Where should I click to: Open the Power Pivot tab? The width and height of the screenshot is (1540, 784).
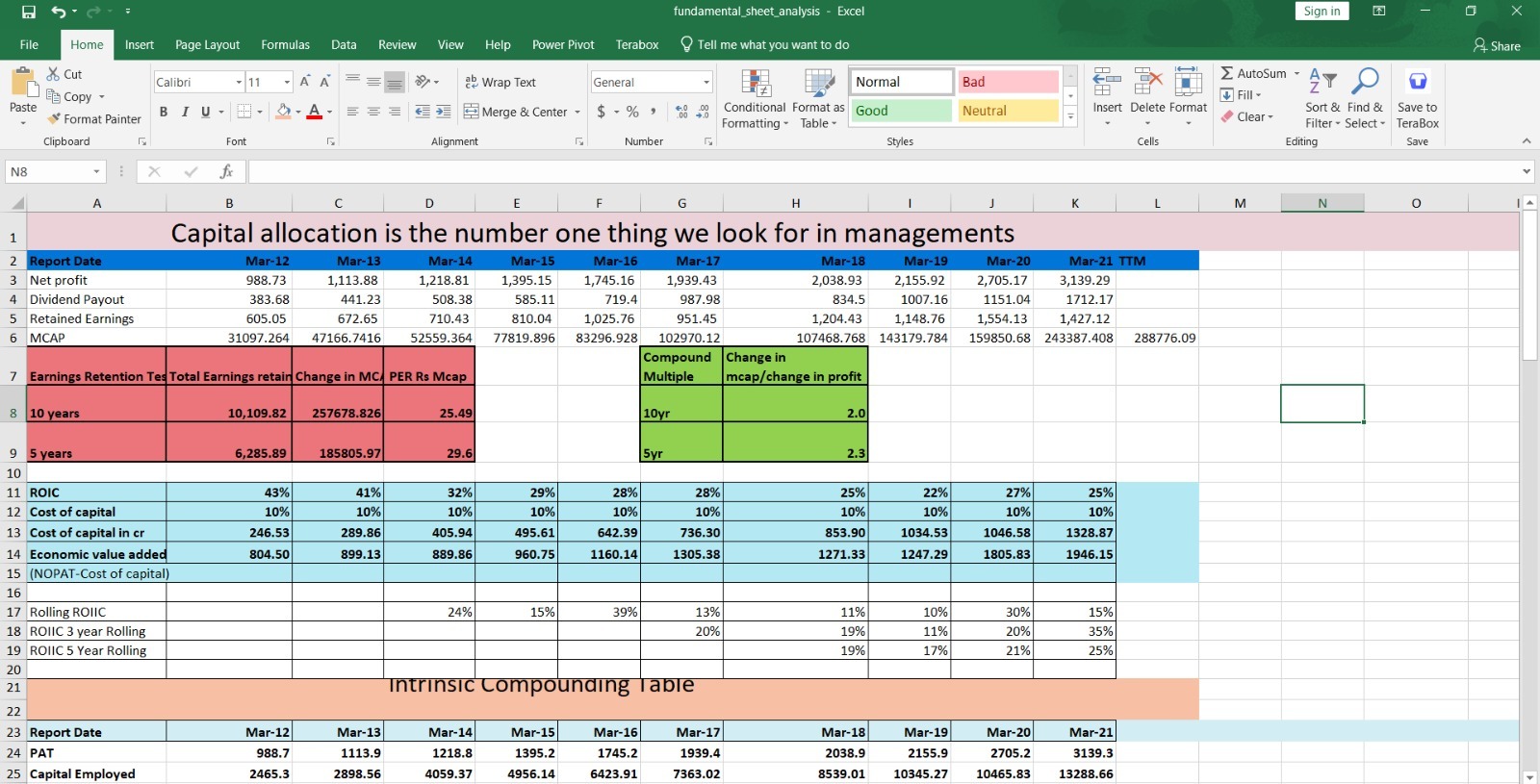point(563,44)
